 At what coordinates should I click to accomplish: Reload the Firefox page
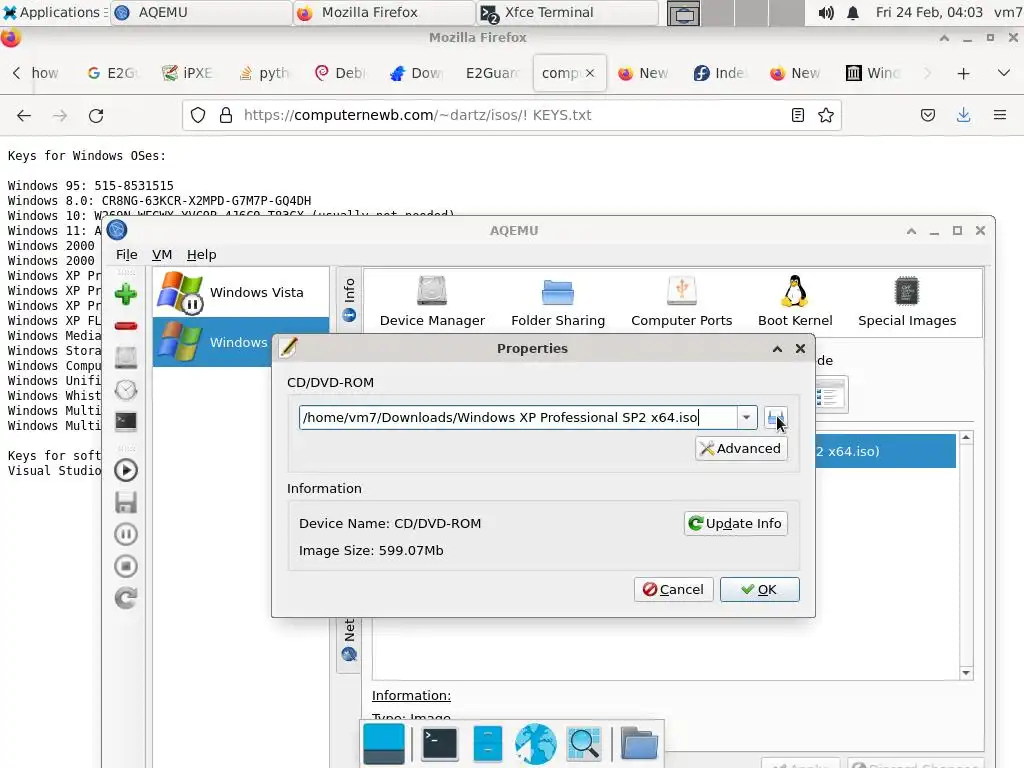96,116
